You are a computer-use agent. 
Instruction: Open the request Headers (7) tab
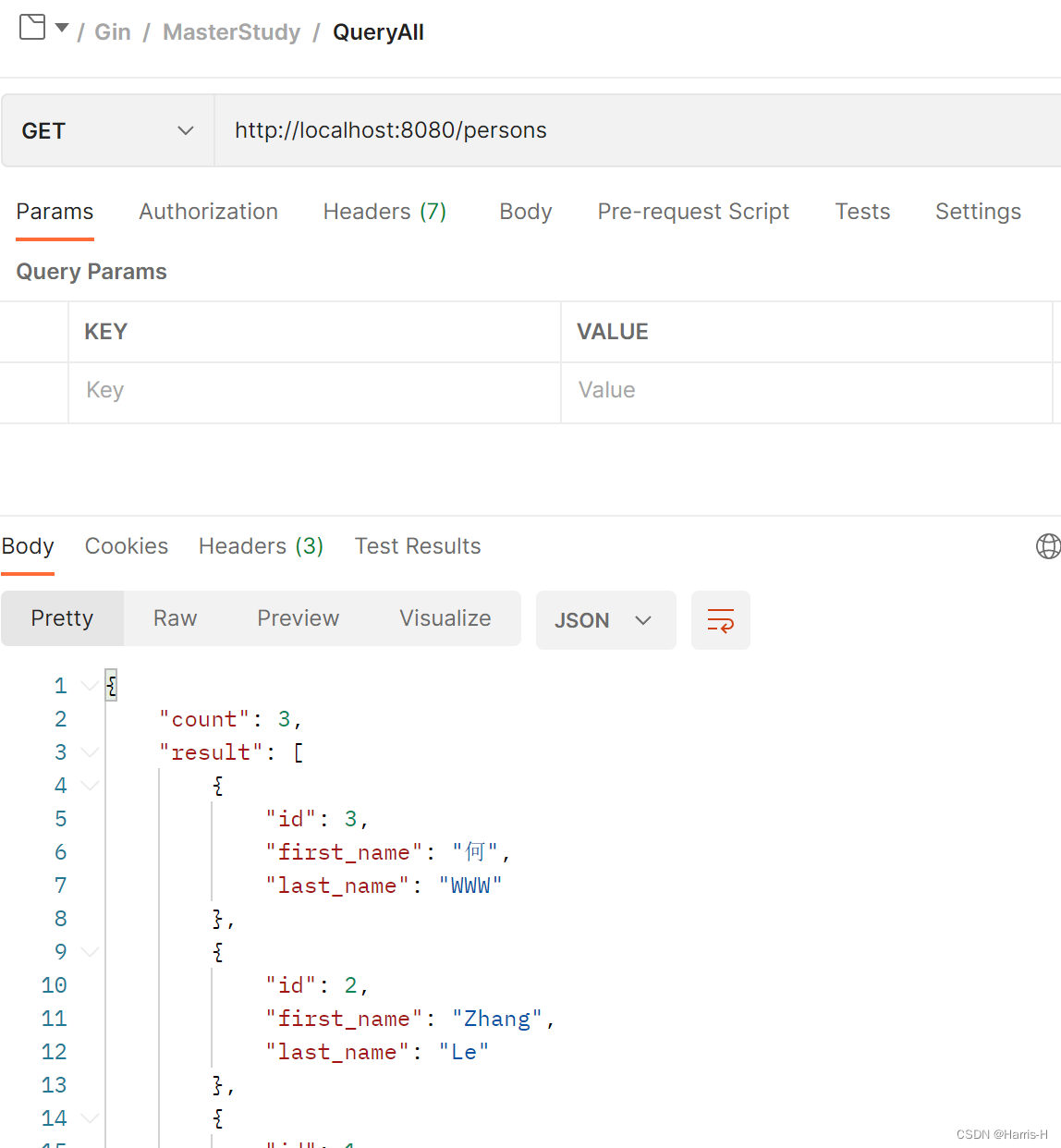pyautogui.click(x=384, y=212)
